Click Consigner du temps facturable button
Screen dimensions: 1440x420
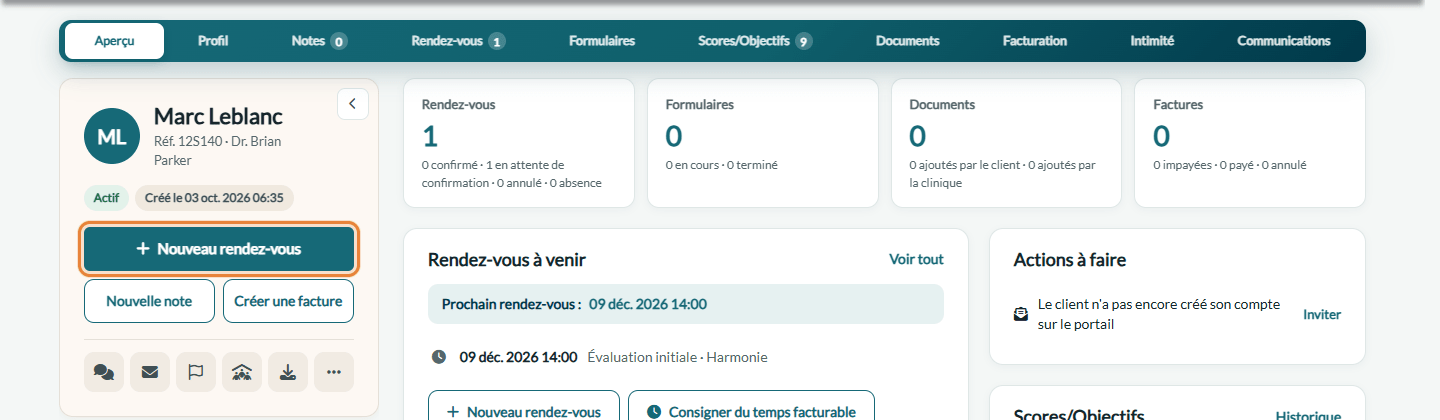[751, 405]
